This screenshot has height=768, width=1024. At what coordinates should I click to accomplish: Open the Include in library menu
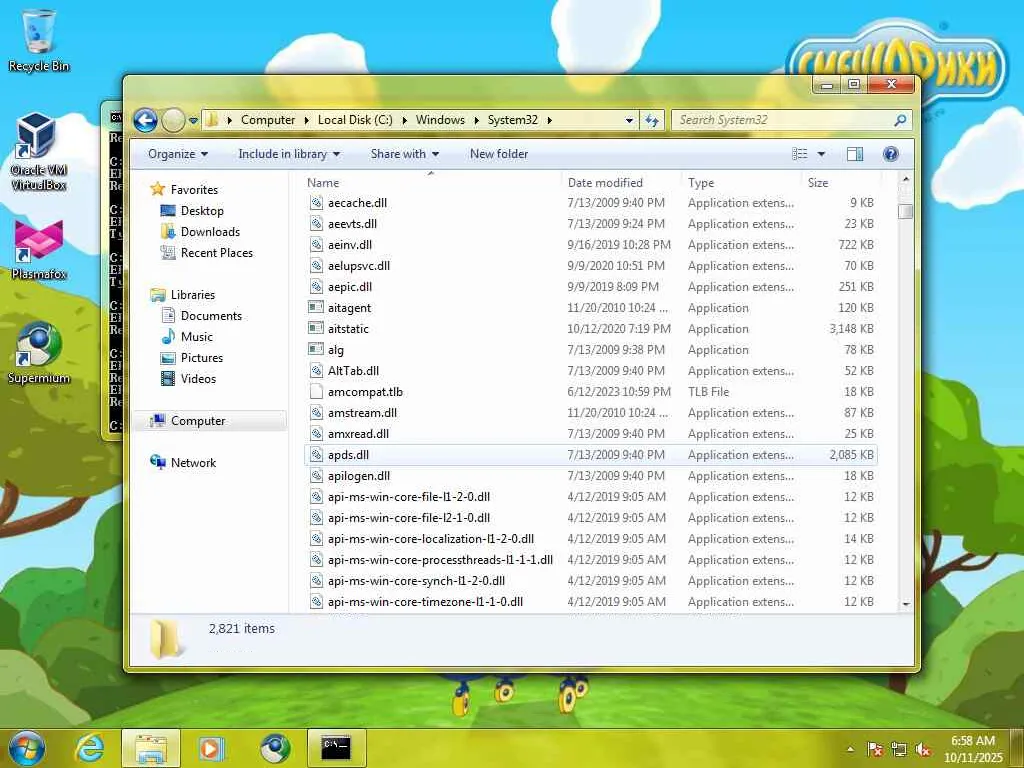tap(289, 154)
